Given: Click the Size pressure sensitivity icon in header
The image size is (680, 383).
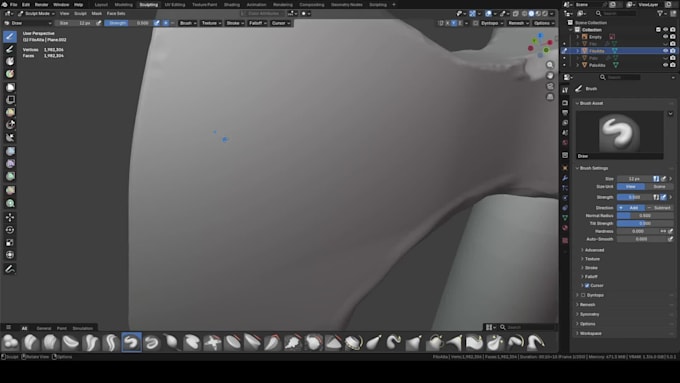Looking at the screenshot, I should pyautogui.click(x=99, y=23).
